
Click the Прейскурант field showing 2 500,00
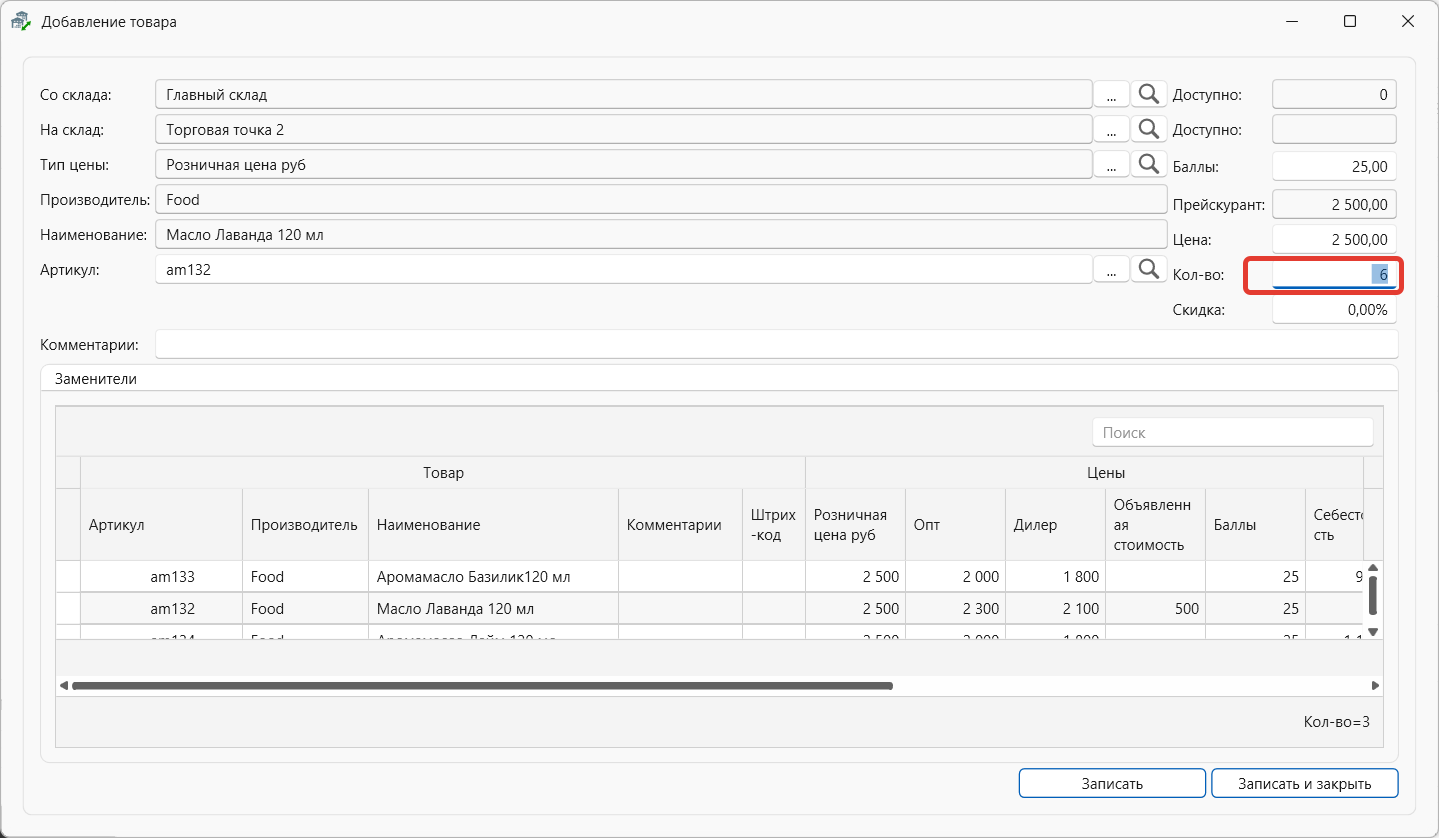pos(1334,204)
